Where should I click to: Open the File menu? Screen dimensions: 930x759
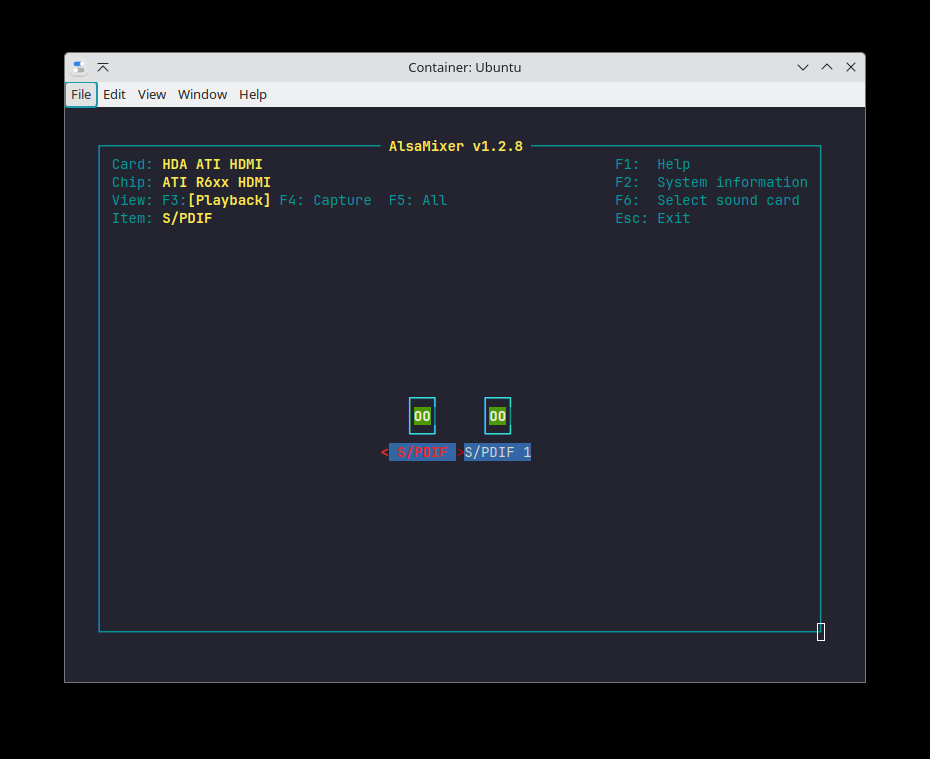point(81,95)
